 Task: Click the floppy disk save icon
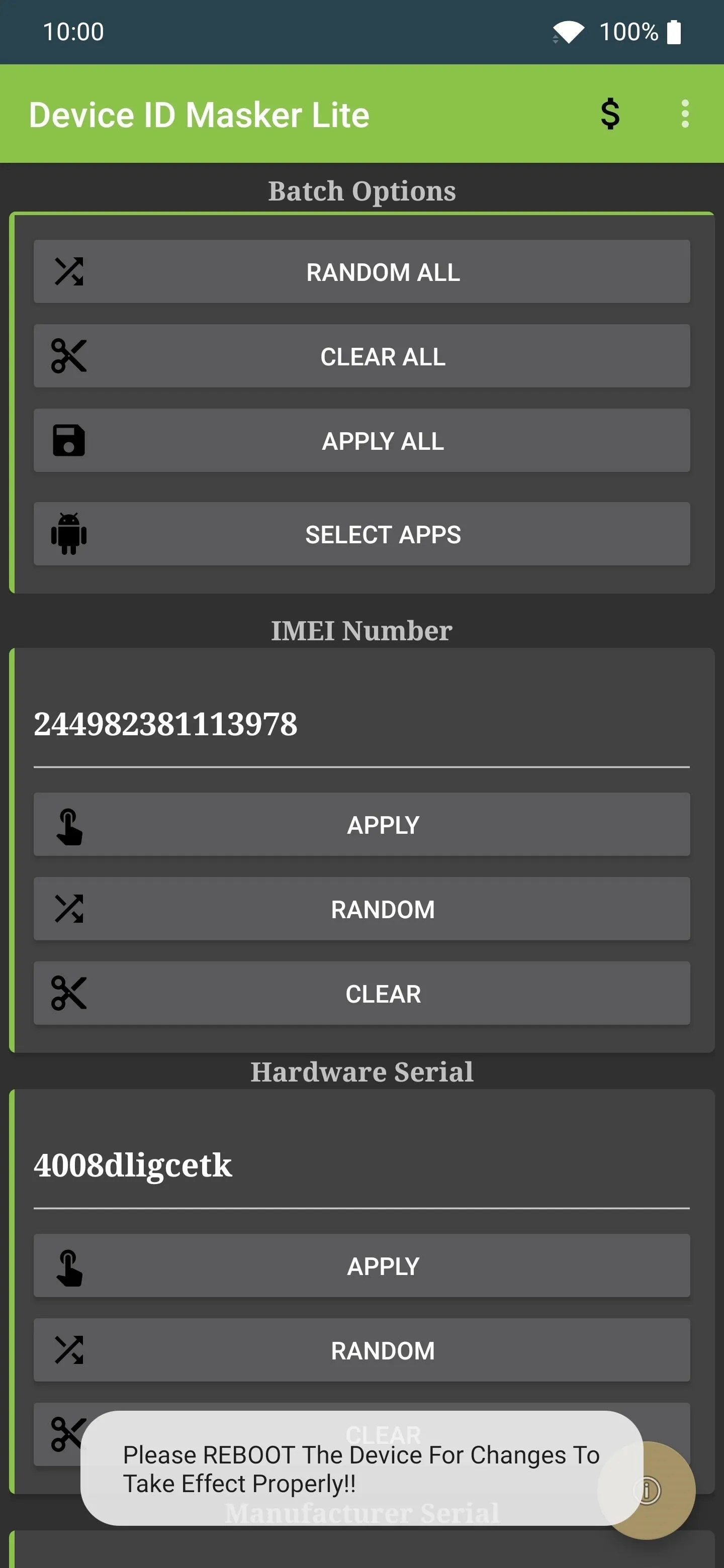(x=69, y=441)
